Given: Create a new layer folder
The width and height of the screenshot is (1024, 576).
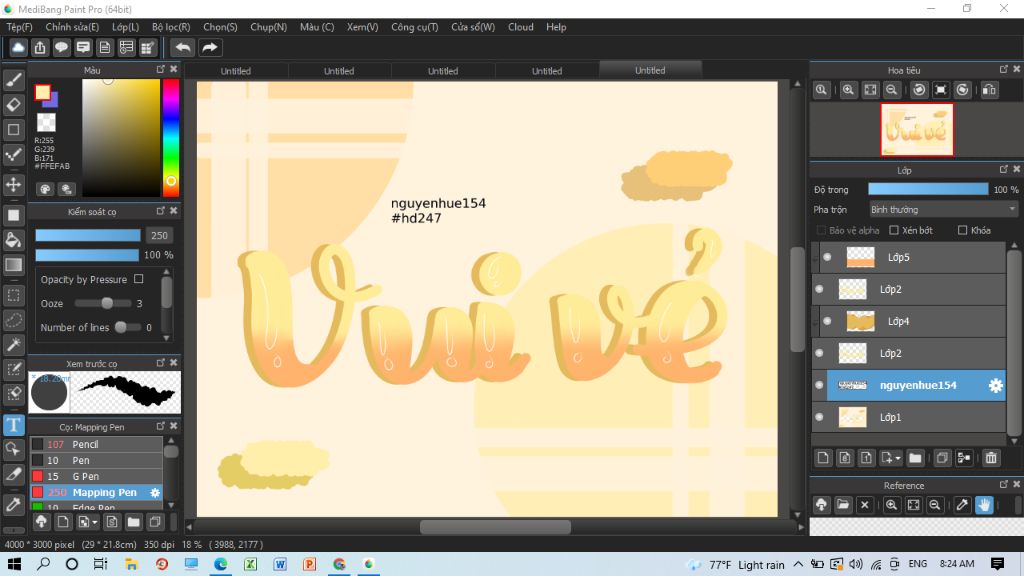Looking at the screenshot, I should click(x=915, y=458).
